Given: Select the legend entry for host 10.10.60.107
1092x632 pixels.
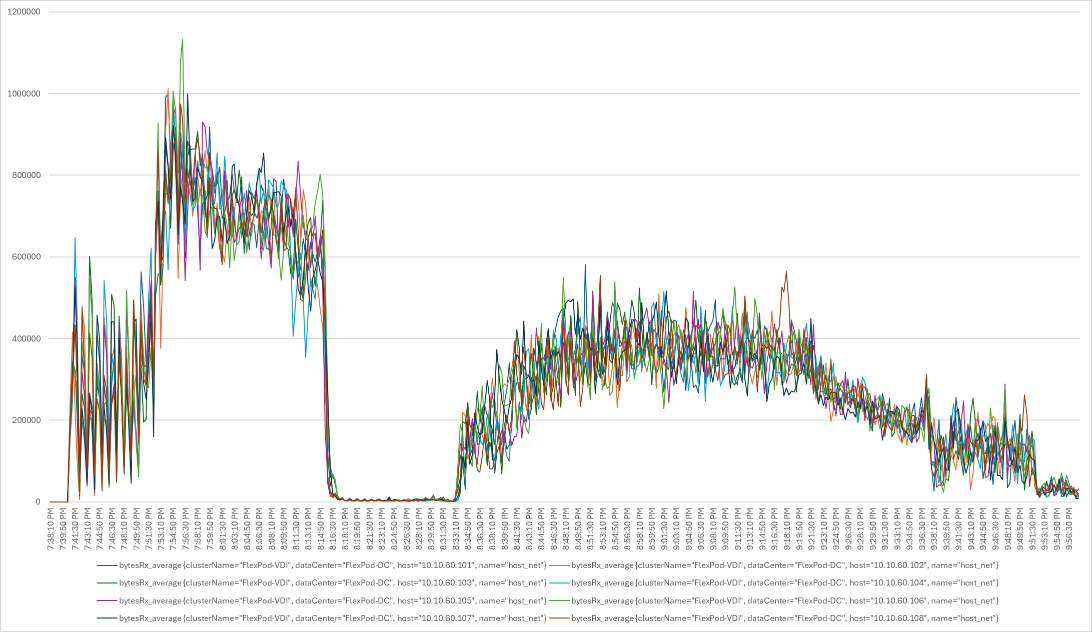Looking at the screenshot, I should [x=321, y=618].
